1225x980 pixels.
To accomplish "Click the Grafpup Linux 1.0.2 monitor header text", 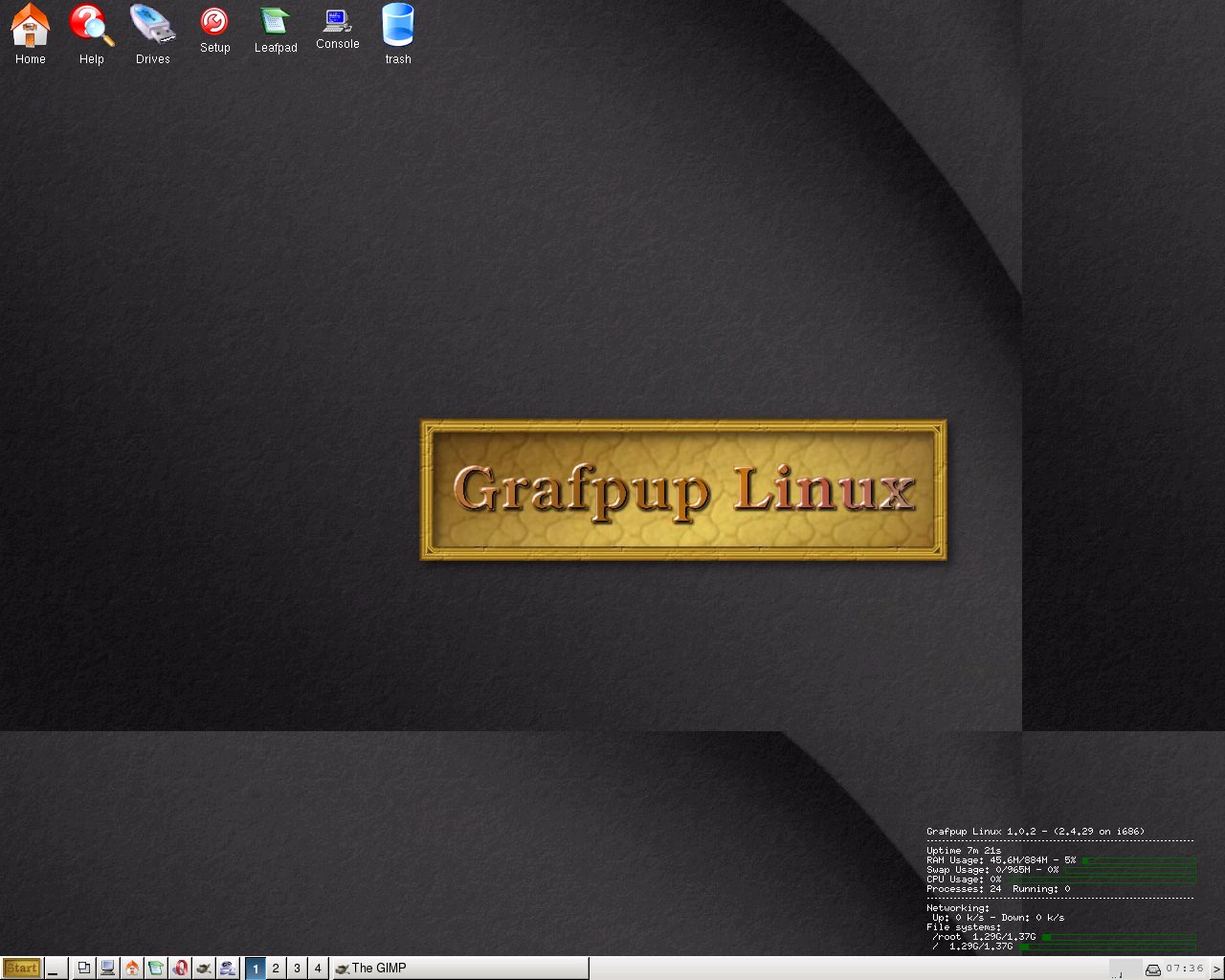I will tap(1036, 832).
